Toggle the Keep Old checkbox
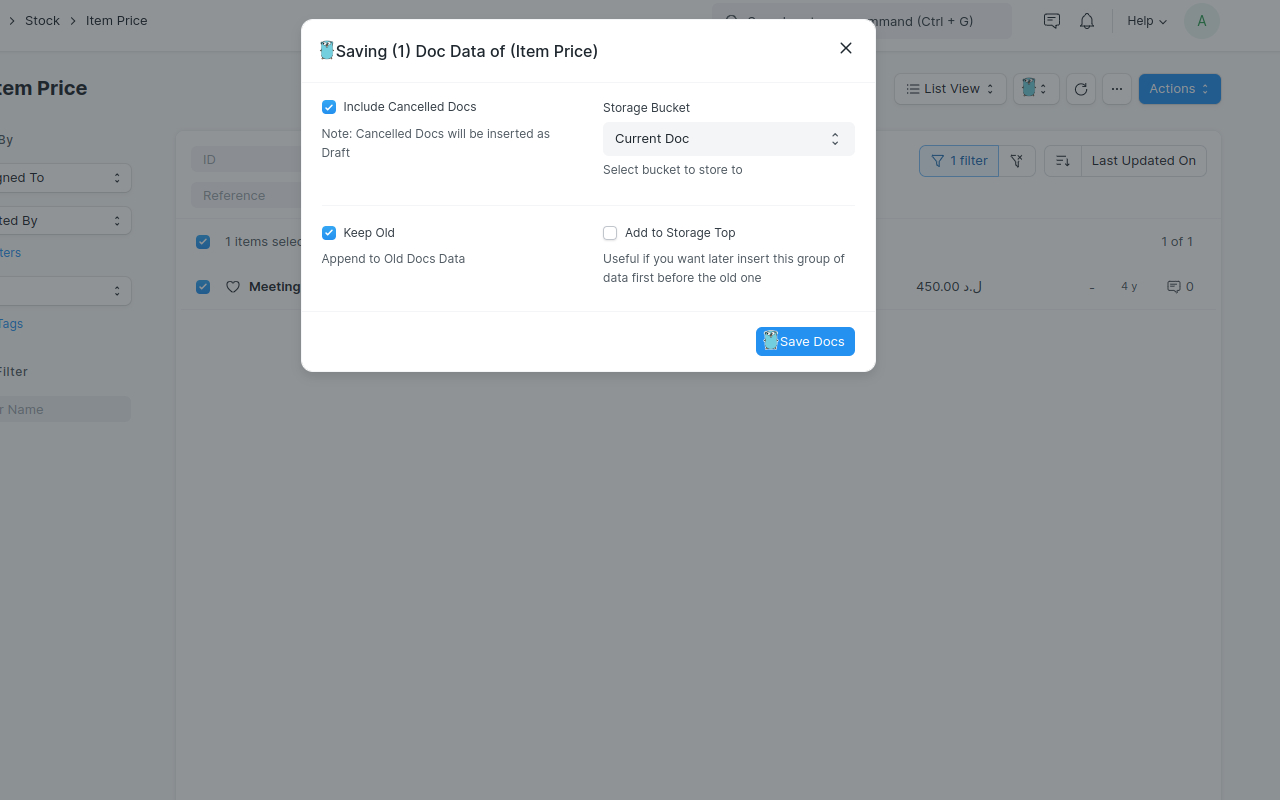The width and height of the screenshot is (1280, 800). click(329, 233)
